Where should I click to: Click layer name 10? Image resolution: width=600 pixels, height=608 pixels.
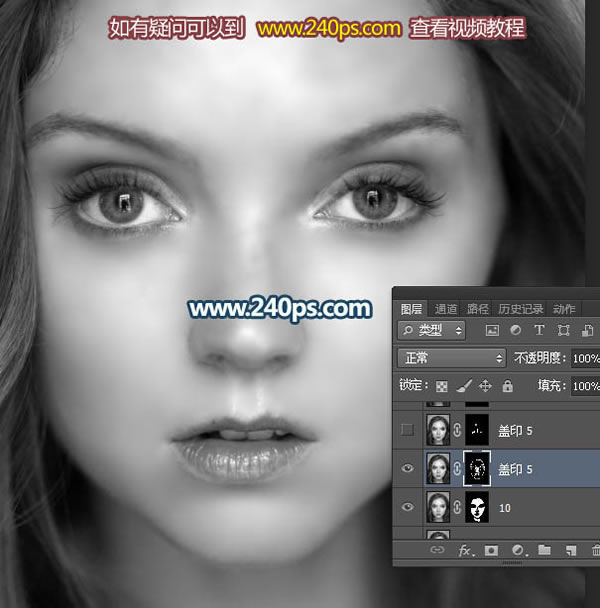click(505, 508)
